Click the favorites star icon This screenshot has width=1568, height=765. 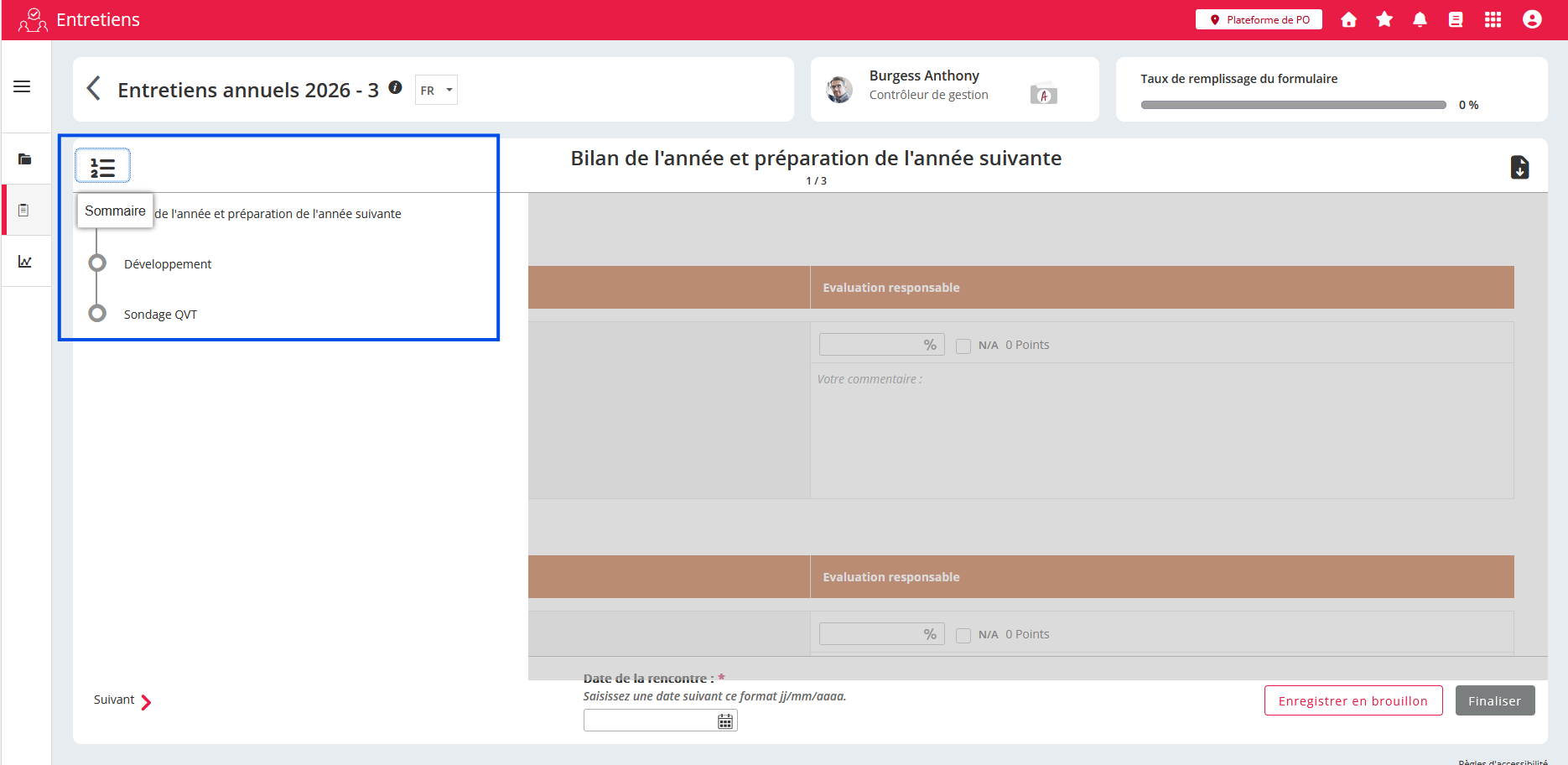pos(1384,19)
